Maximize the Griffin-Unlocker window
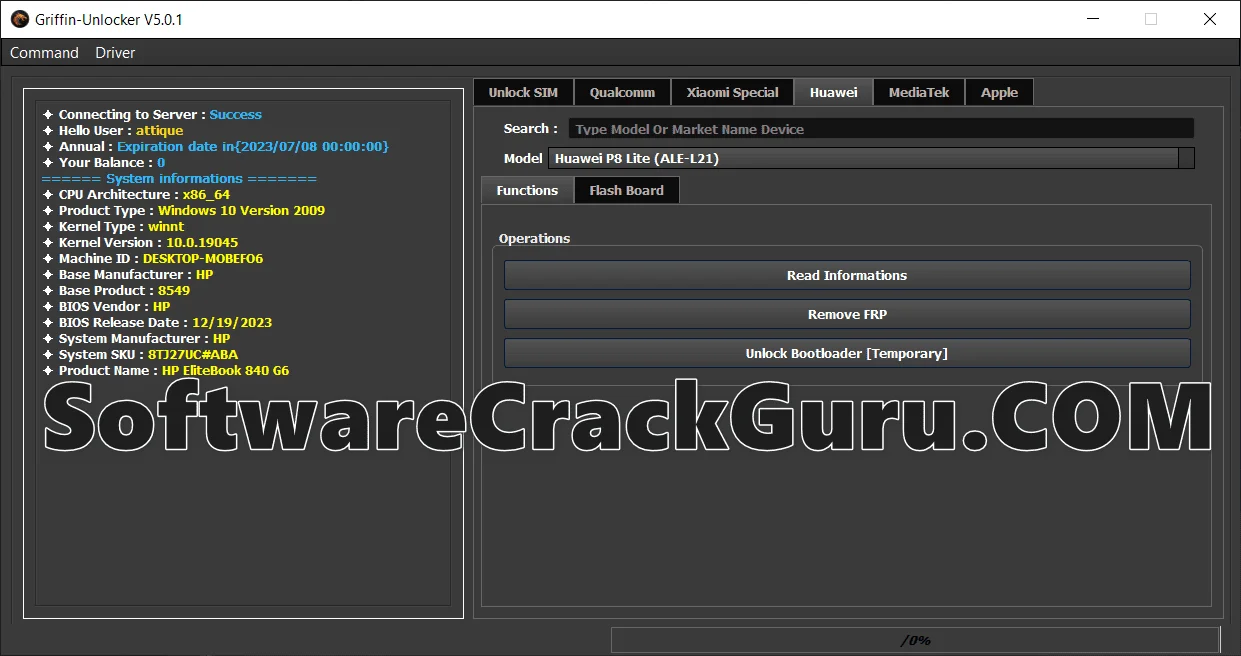The height and width of the screenshot is (656, 1241). (1151, 19)
